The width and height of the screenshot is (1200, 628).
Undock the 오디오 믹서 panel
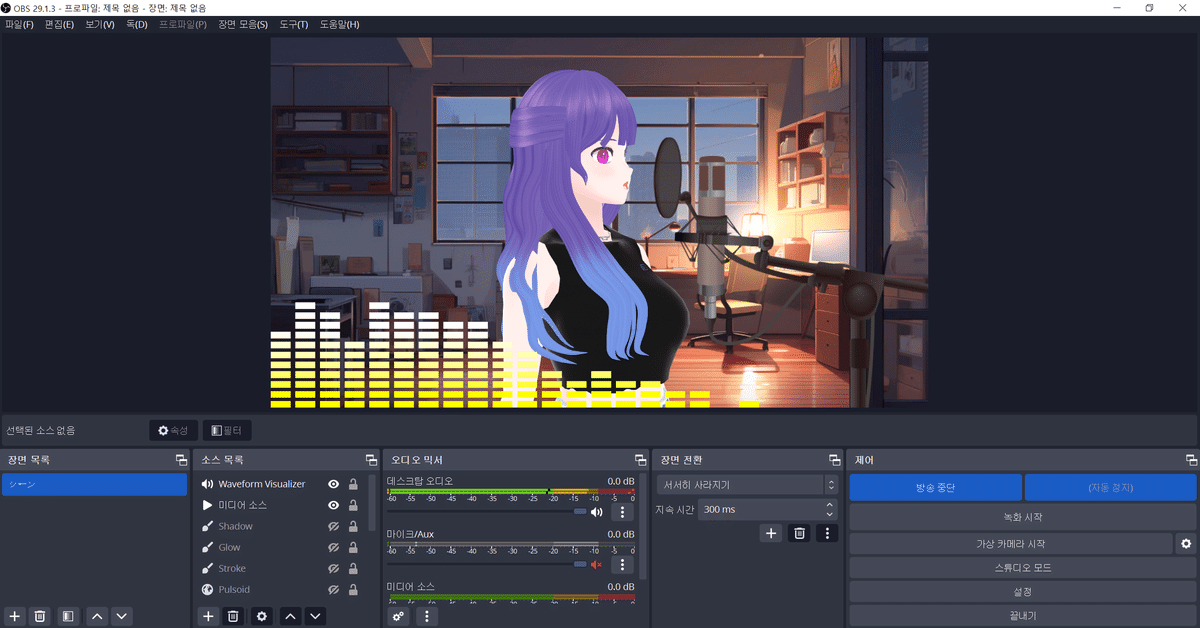pyautogui.click(x=639, y=460)
